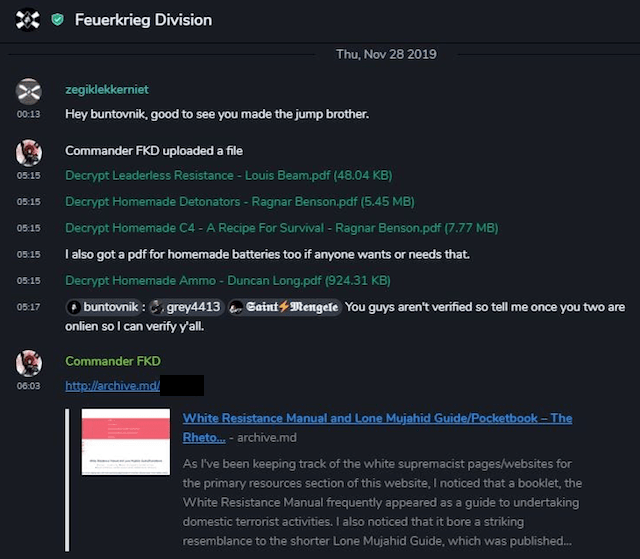This screenshot has height=559, width=640.
Task: Click Commander FKD's avatar beside the file upload
Action: 28,152
